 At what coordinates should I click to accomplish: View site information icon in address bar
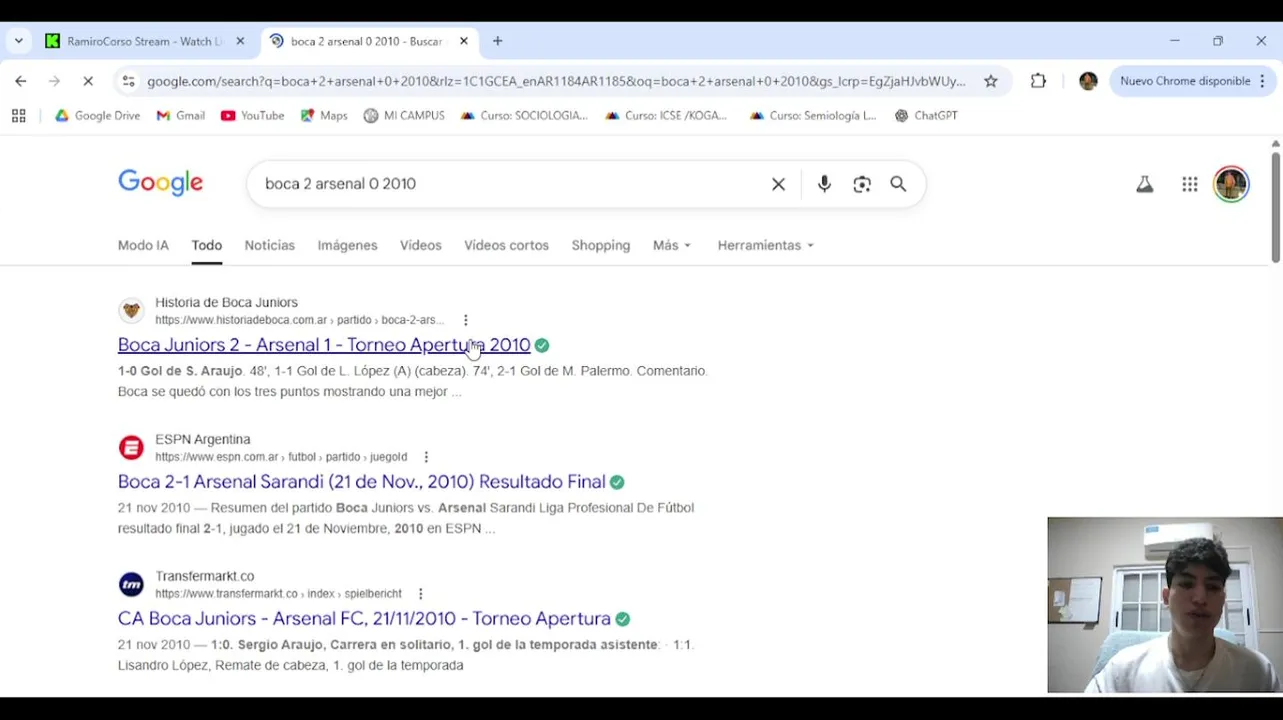pyautogui.click(x=126, y=81)
